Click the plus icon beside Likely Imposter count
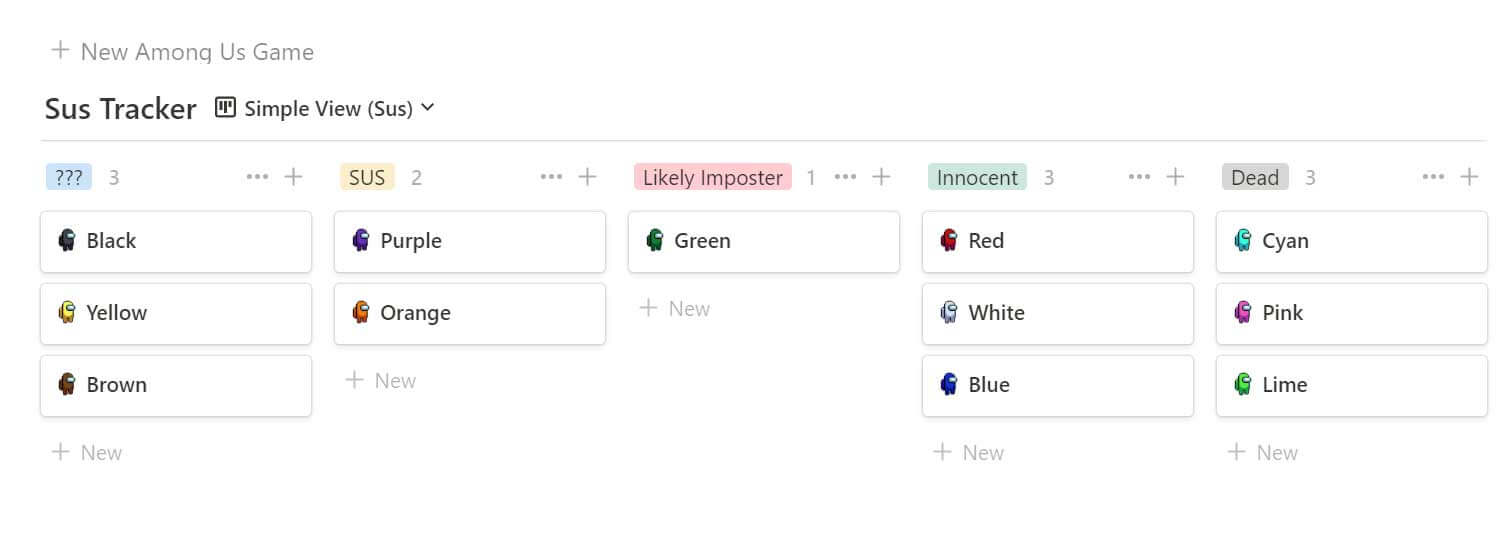This screenshot has width=1505, height=541. pos(881,177)
